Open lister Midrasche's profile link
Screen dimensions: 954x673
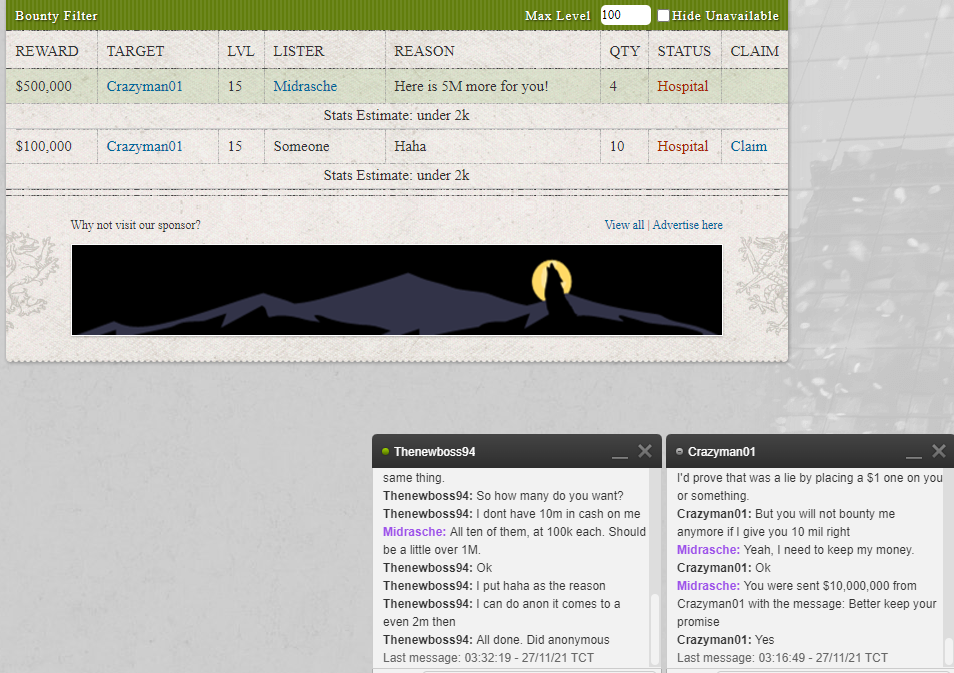(x=305, y=86)
